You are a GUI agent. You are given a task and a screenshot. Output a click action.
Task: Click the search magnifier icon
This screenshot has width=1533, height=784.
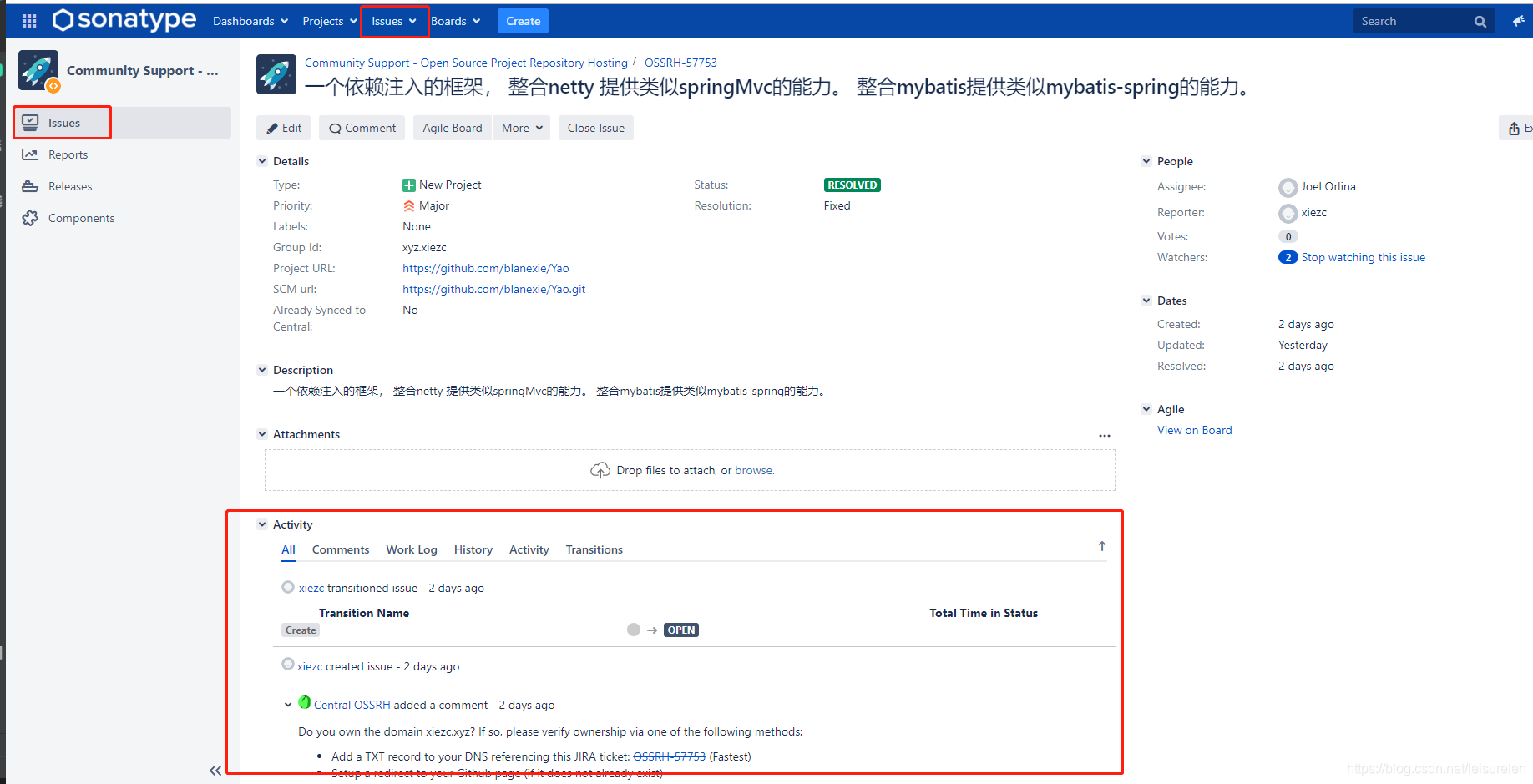pos(1480,22)
